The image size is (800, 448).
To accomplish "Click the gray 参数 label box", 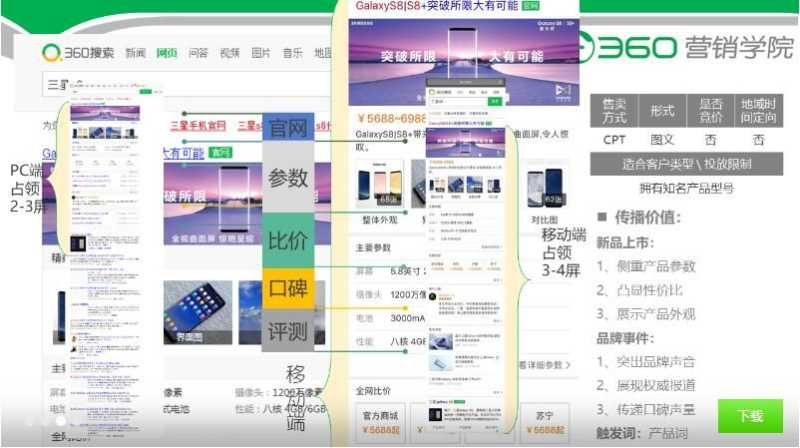I will 288,178.
